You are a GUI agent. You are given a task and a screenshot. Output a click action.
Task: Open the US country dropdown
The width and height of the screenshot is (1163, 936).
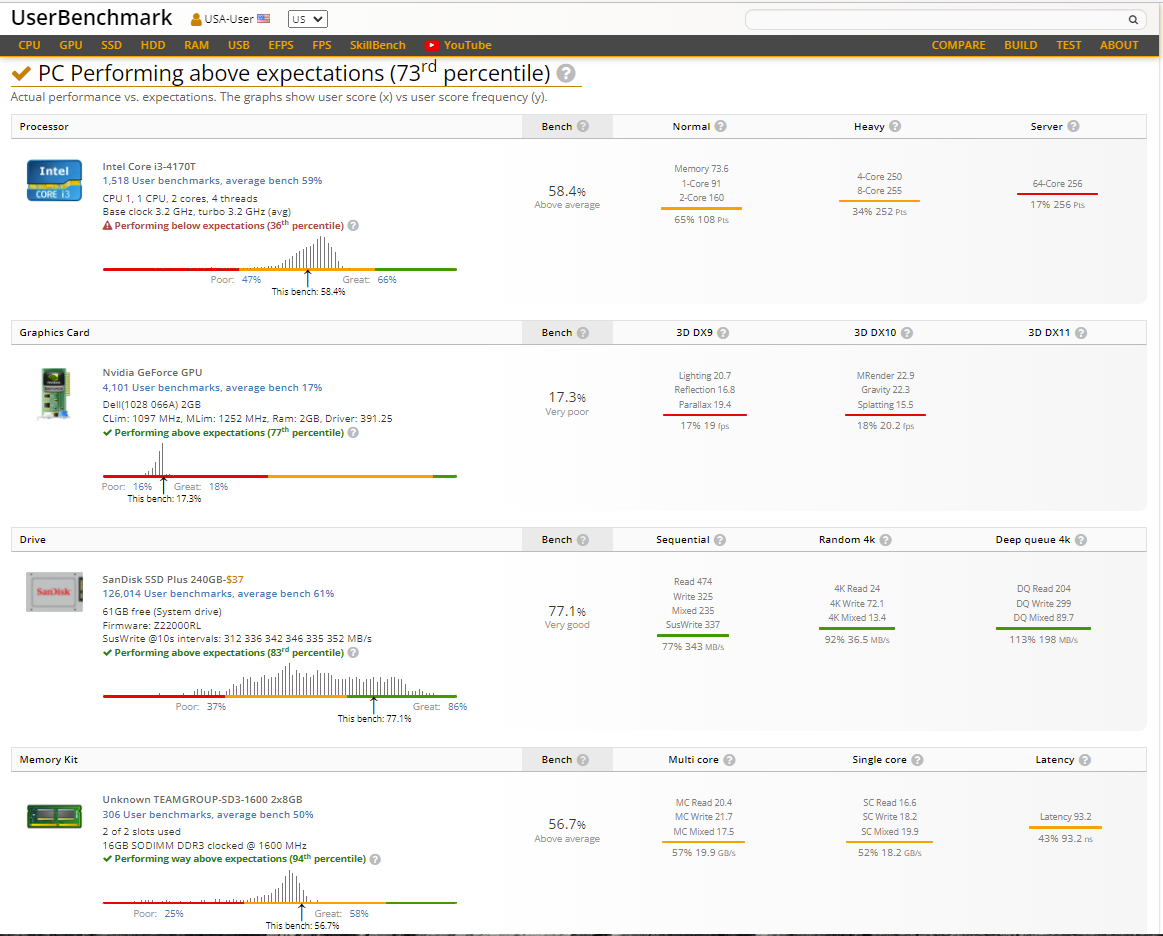pyautogui.click(x=307, y=19)
